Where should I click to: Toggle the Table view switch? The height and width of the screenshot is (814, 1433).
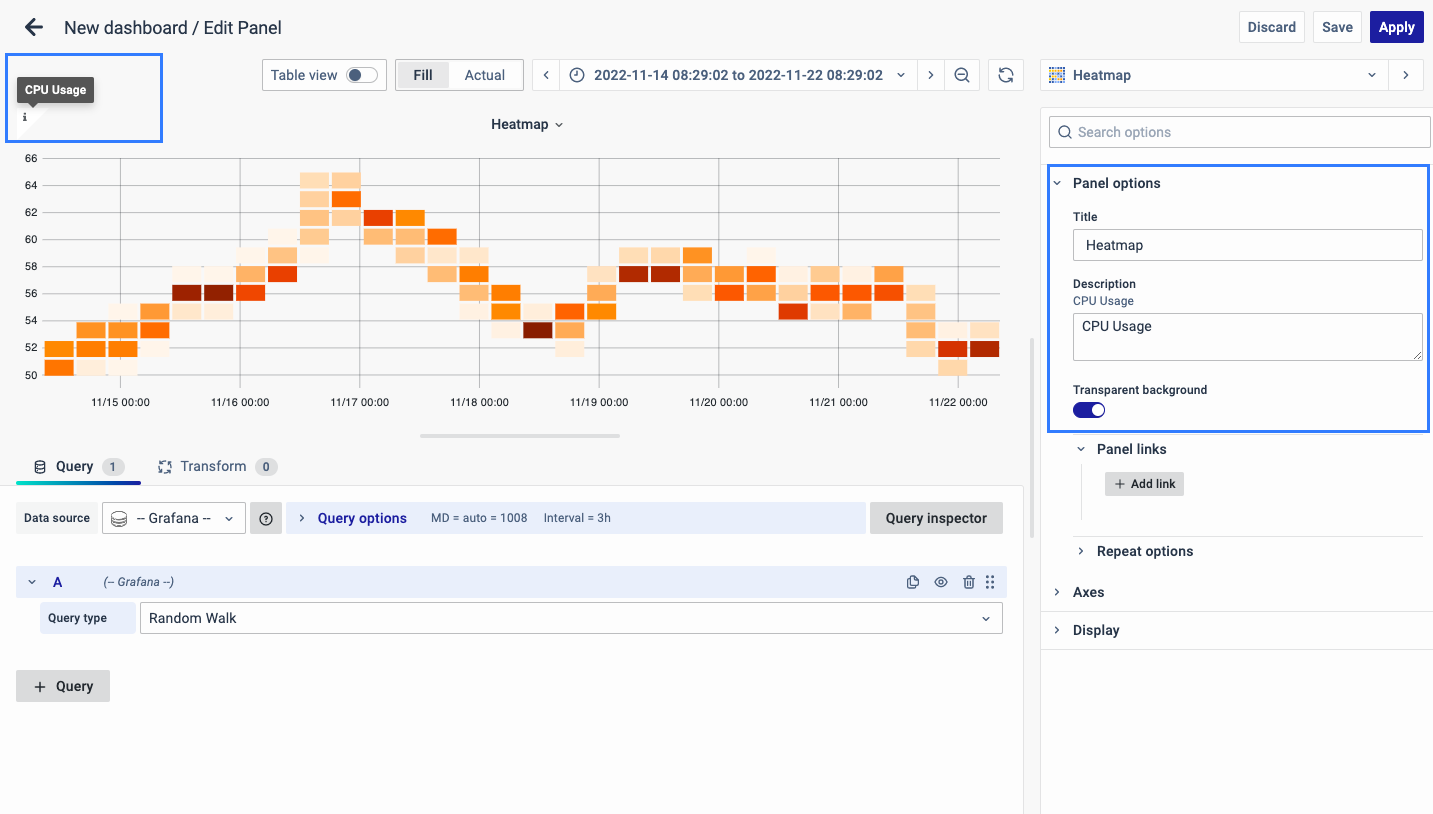tap(361, 75)
